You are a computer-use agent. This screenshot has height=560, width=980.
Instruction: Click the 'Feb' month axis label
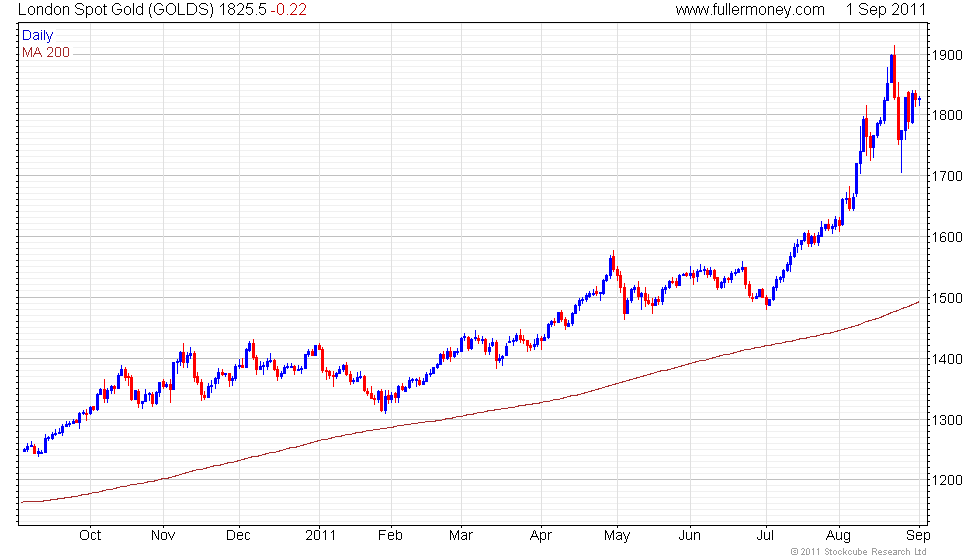(390, 536)
